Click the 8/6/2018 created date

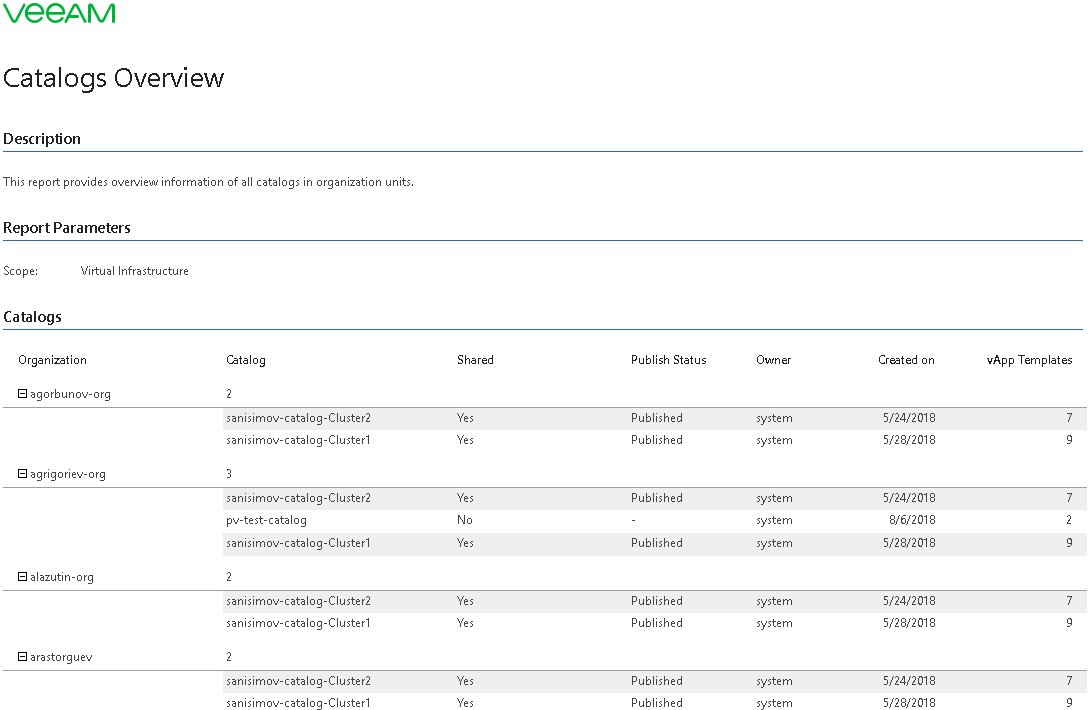point(910,520)
